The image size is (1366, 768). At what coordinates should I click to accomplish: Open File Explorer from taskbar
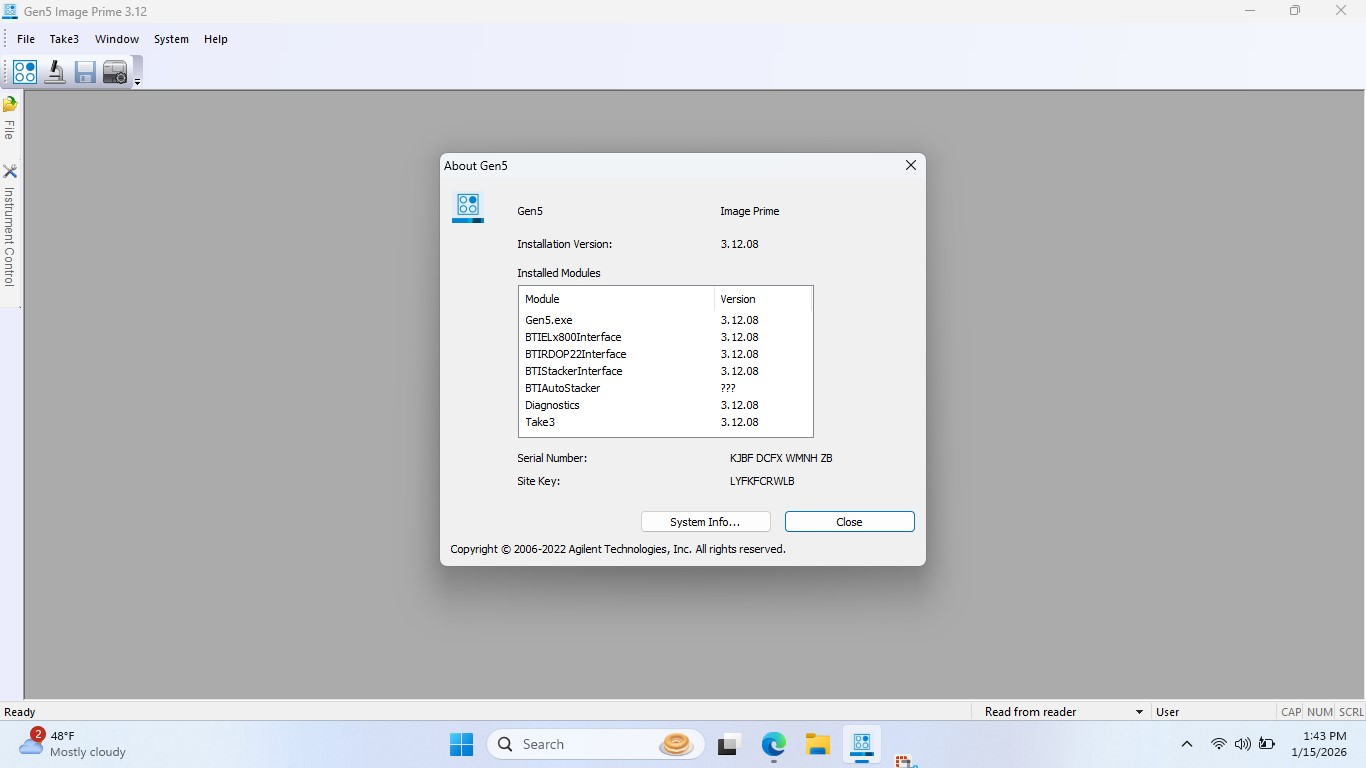click(818, 744)
